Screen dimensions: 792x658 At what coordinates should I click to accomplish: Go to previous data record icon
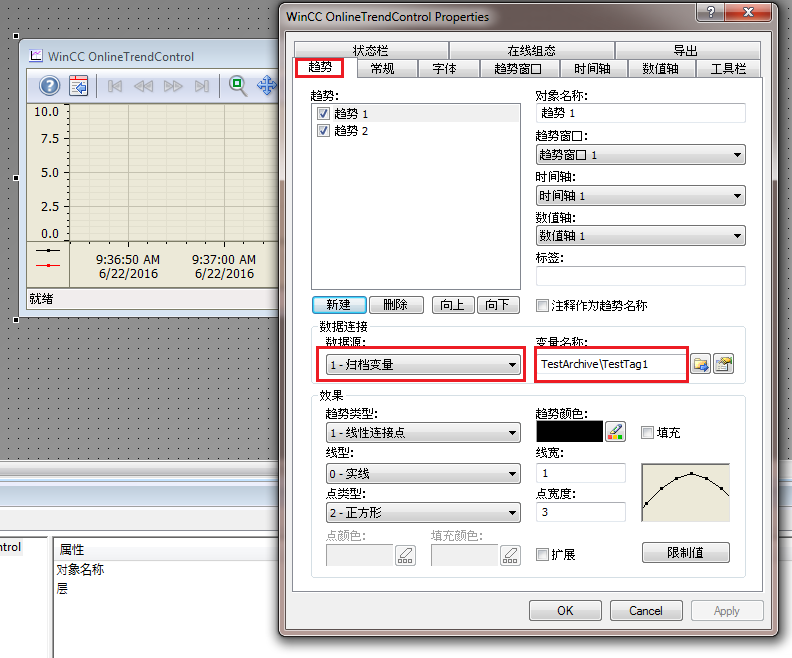point(143,86)
